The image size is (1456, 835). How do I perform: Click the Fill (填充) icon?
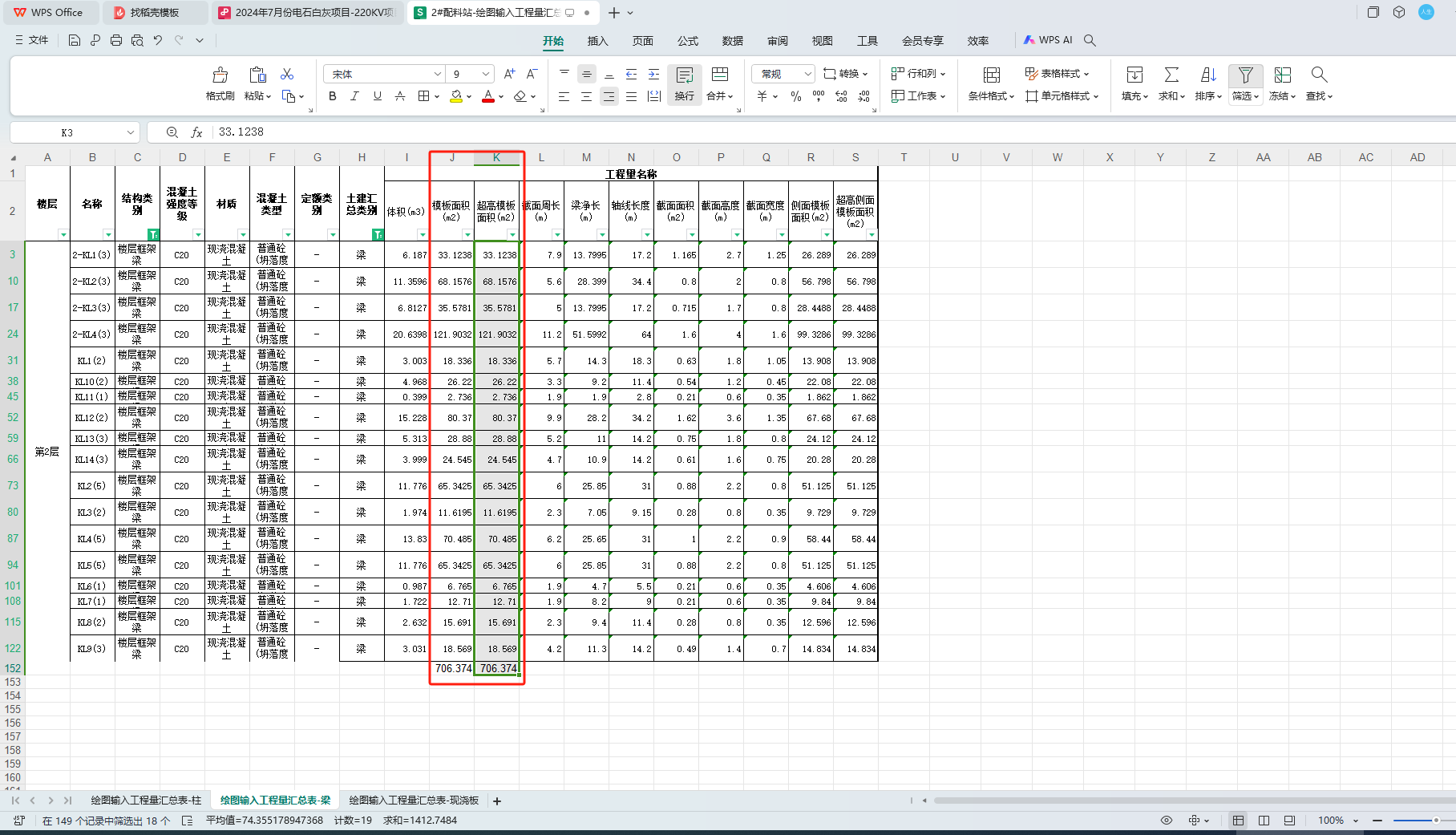pyautogui.click(x=1134, y=75)
